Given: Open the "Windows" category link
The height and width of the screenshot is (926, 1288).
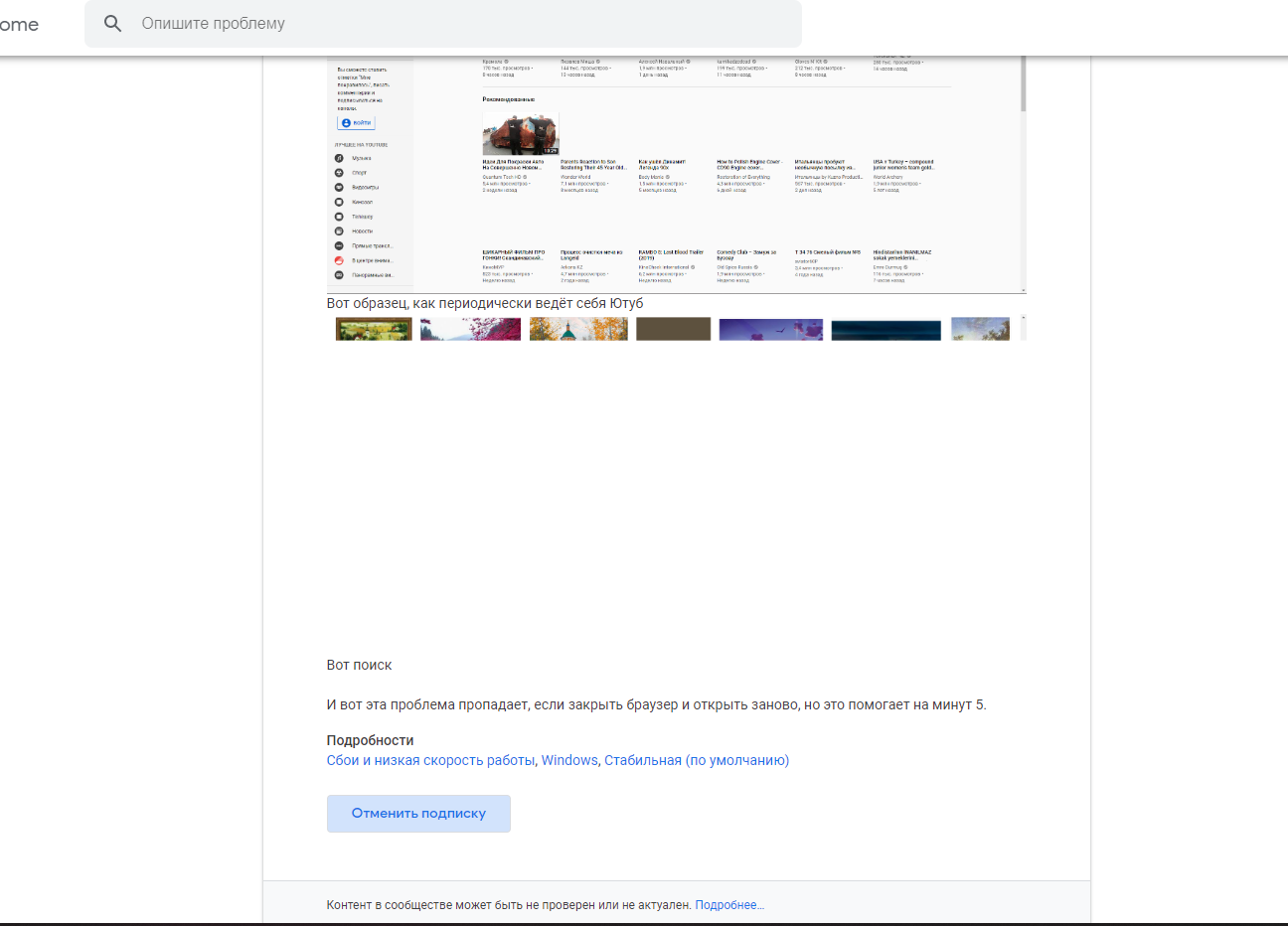Looking at the screenshot, I should (569, 760).
